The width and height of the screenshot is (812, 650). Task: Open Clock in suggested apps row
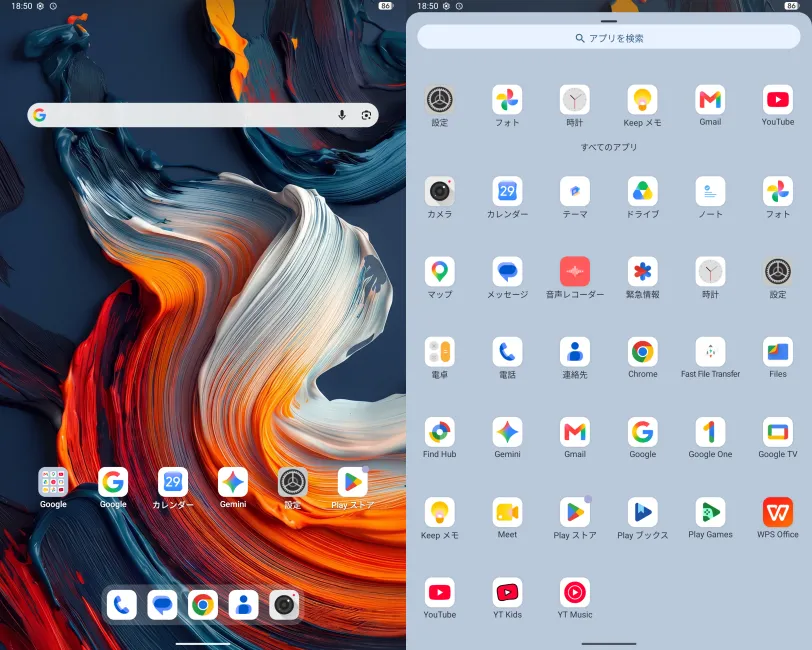(575, 99)
